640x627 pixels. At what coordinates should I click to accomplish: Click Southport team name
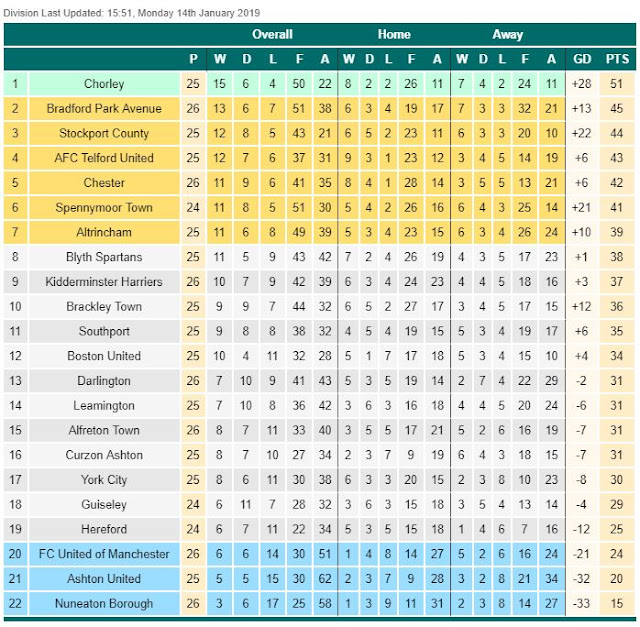pos(104,331)
